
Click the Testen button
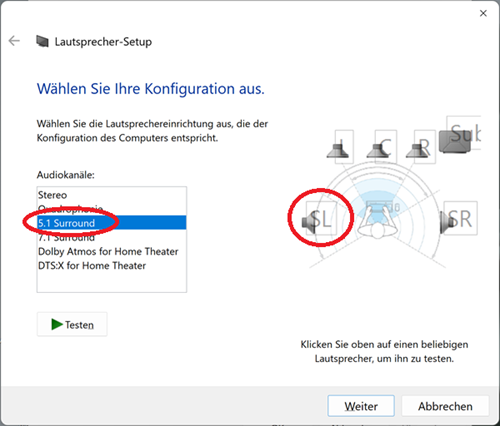click(x=72, y=324)
